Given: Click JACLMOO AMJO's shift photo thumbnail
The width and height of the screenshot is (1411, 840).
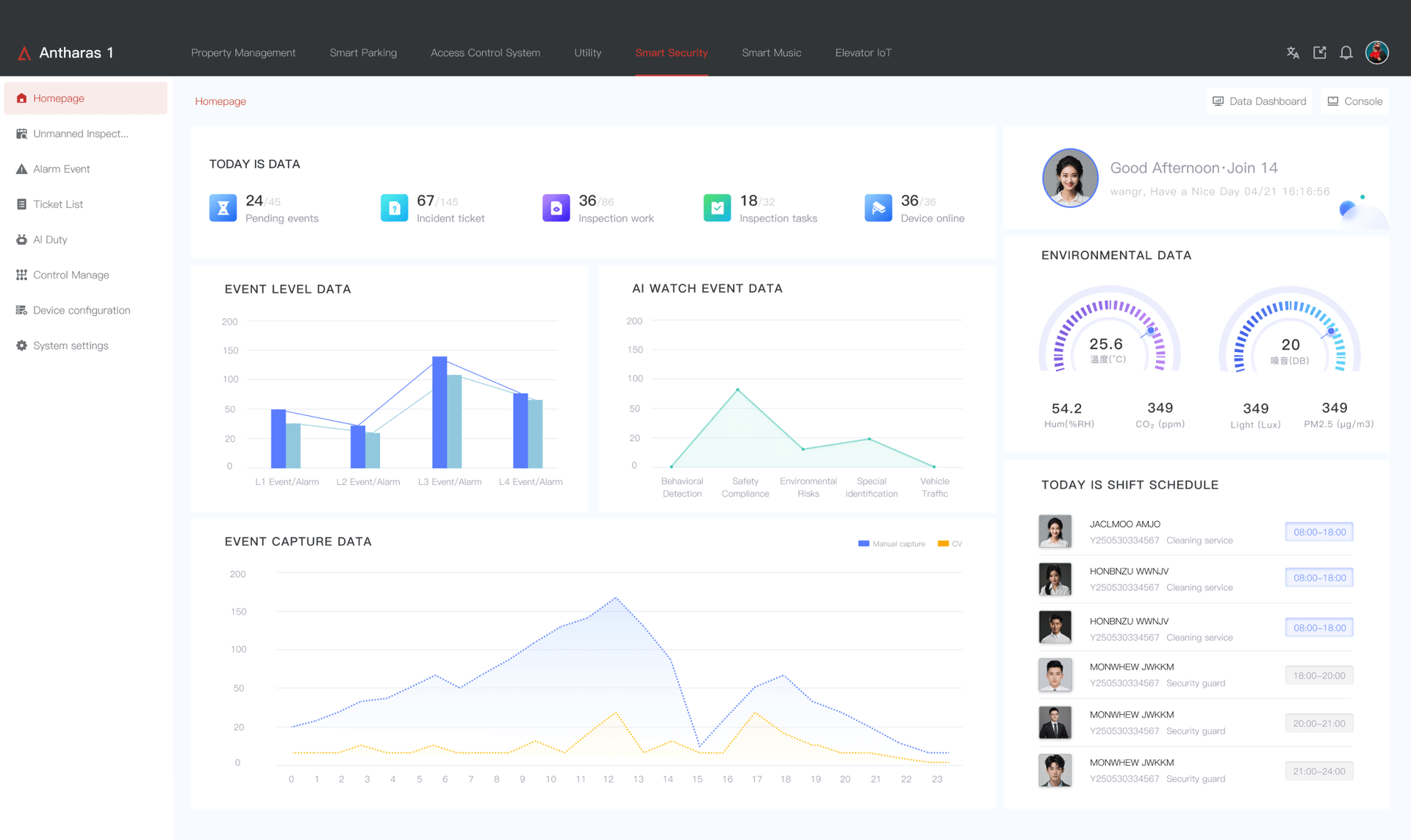Looking at the screenshot, I should (x=1055, y=531).
